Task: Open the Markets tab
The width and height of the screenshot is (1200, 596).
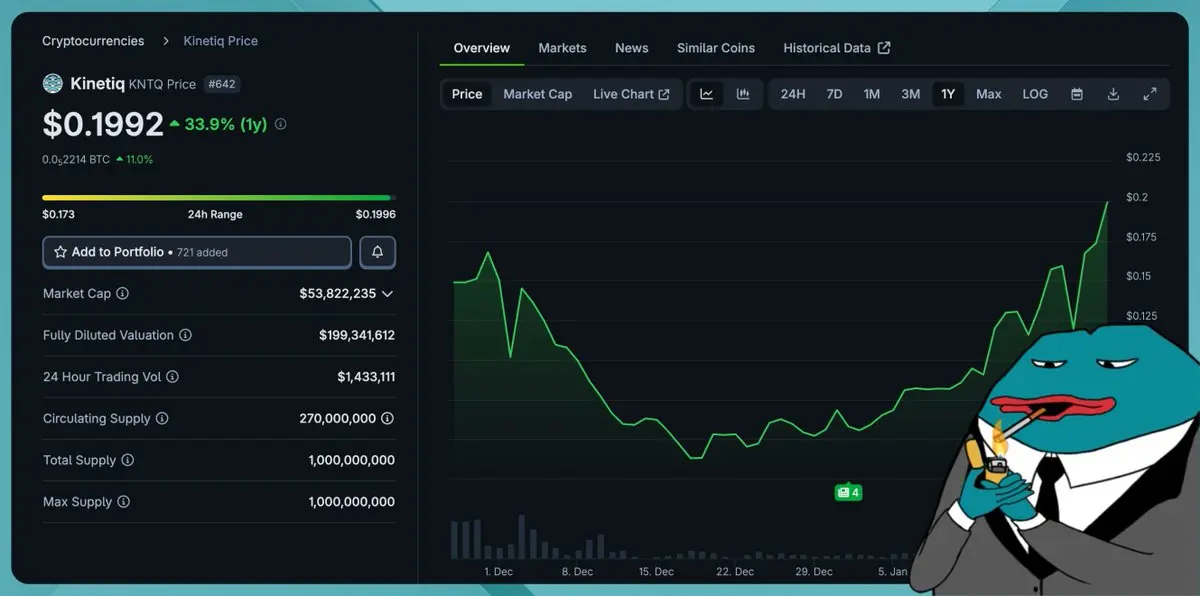Action: (562, 48)
